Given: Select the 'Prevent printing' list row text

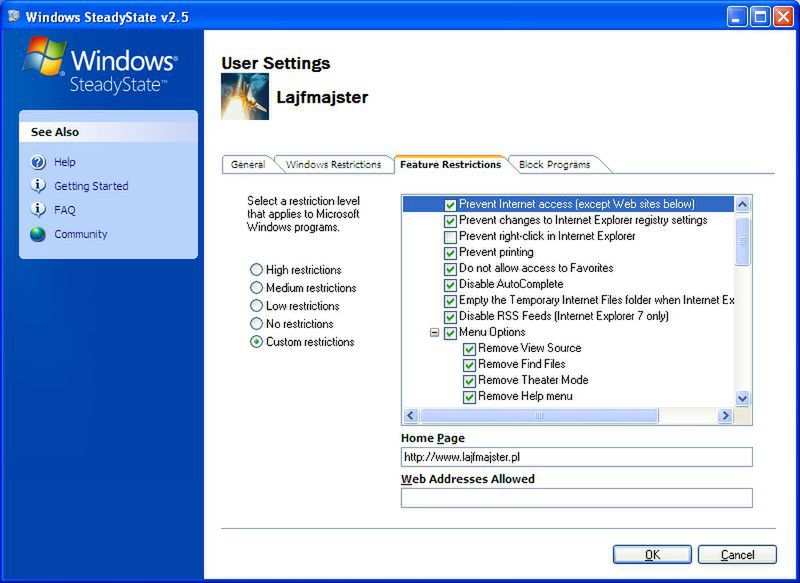Looking at the screenshot, I should pos(496,252).
